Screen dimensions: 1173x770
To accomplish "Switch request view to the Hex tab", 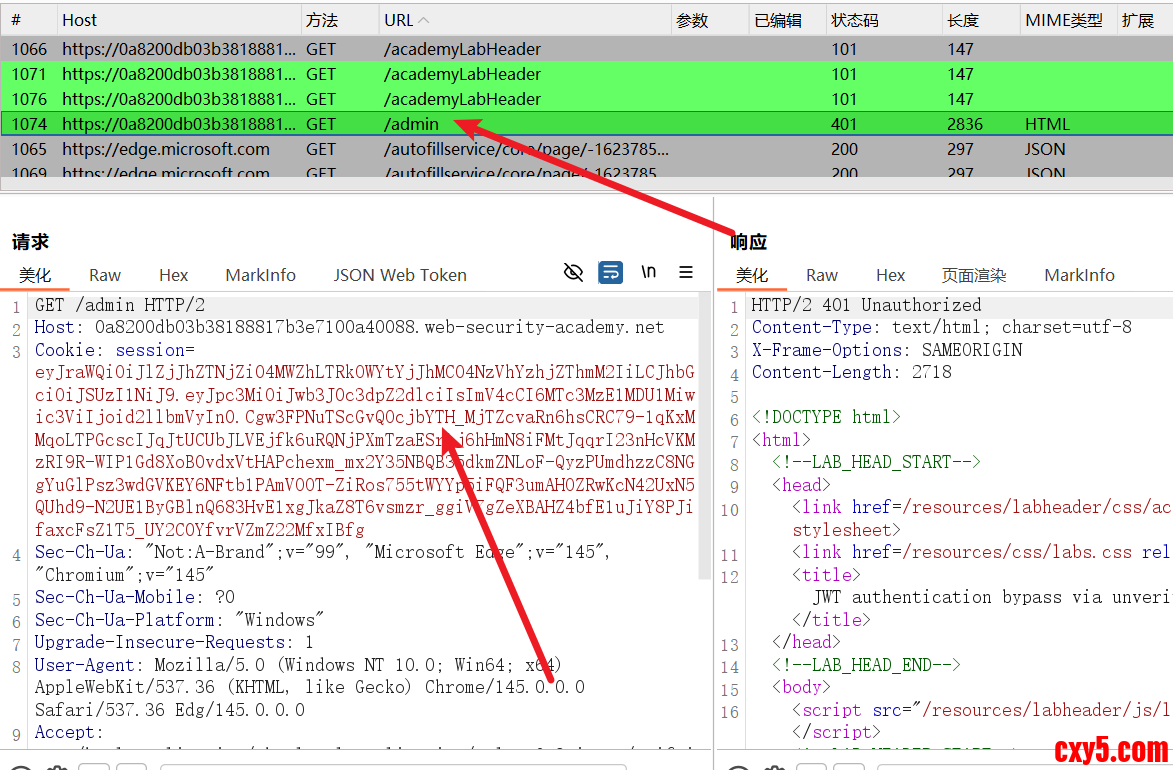I will [173, 275].
